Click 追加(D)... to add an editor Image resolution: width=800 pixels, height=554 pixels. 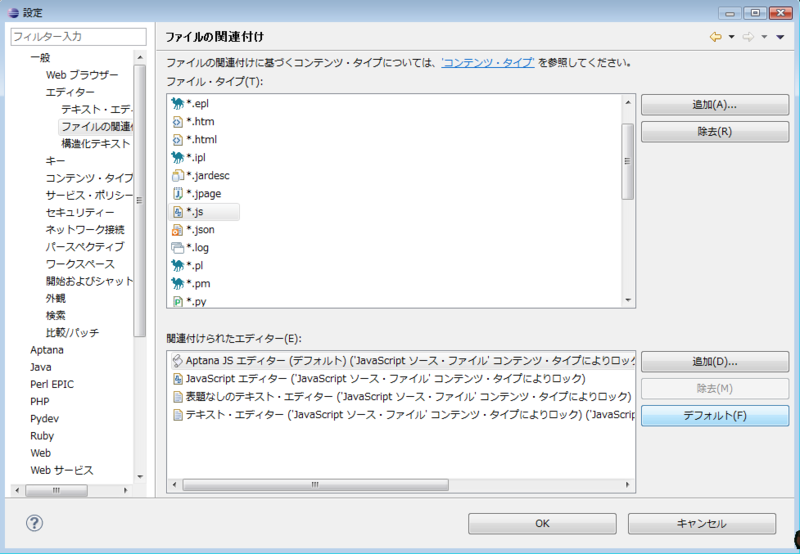point(715,362)
